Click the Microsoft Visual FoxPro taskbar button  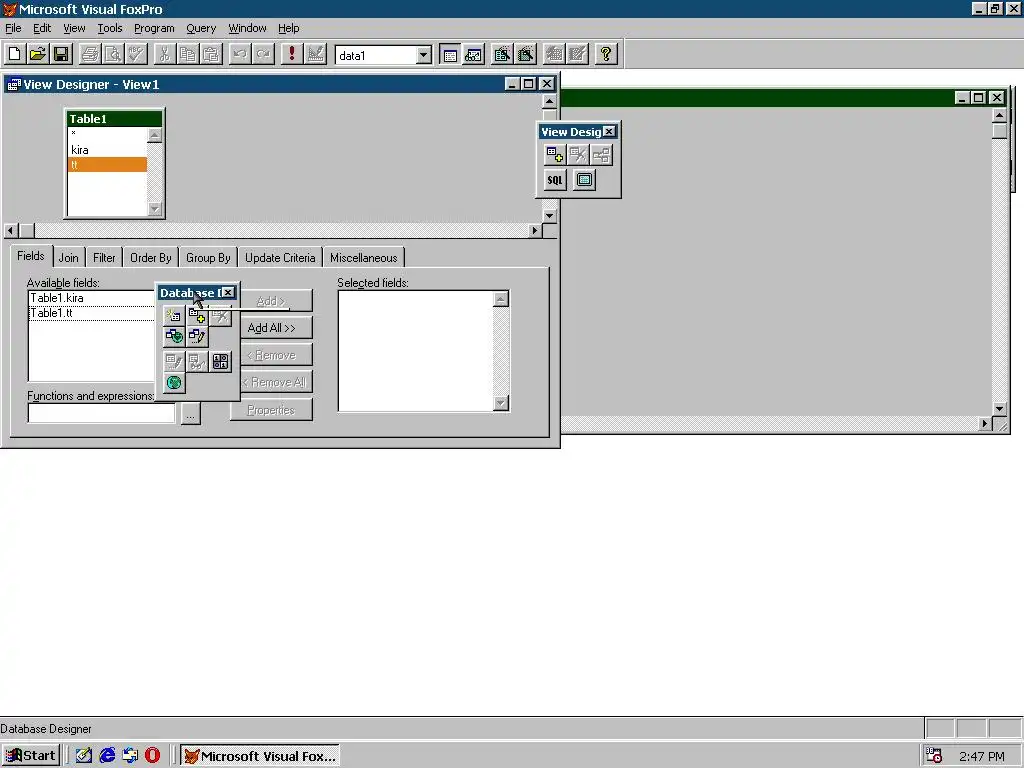[260, 756]
